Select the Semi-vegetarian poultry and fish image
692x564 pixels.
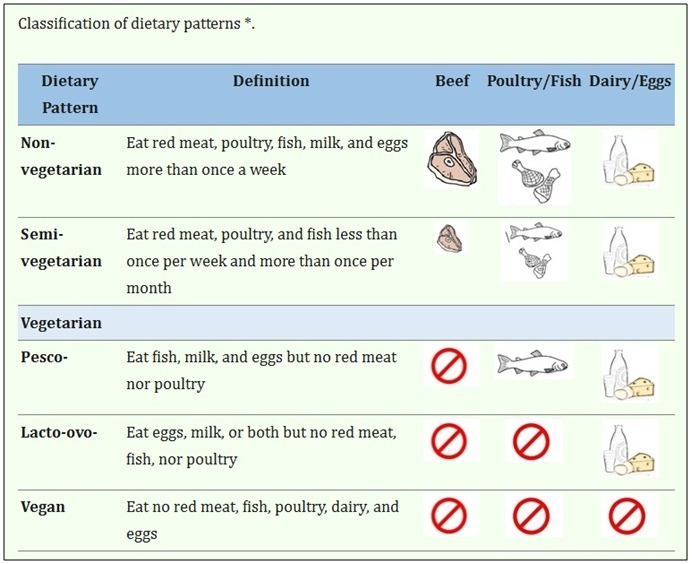[x=534, y=251]
